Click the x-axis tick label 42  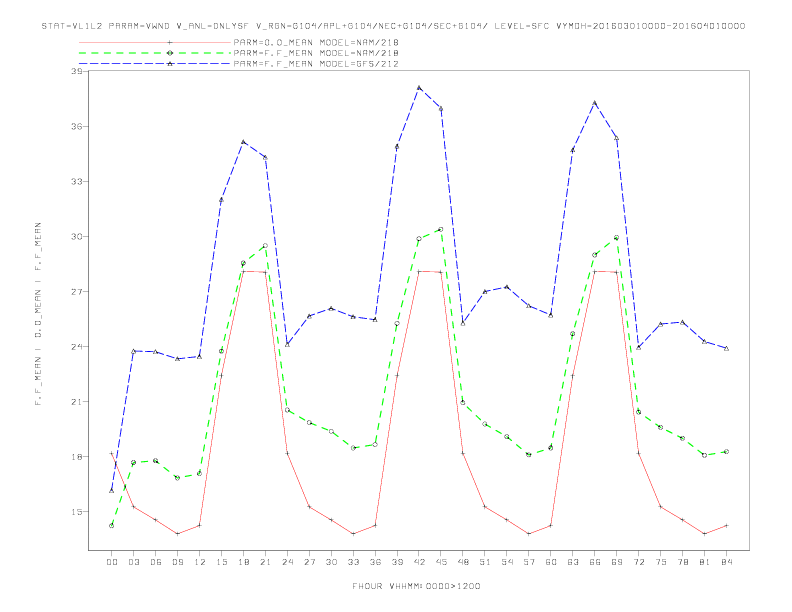(419, 562)
